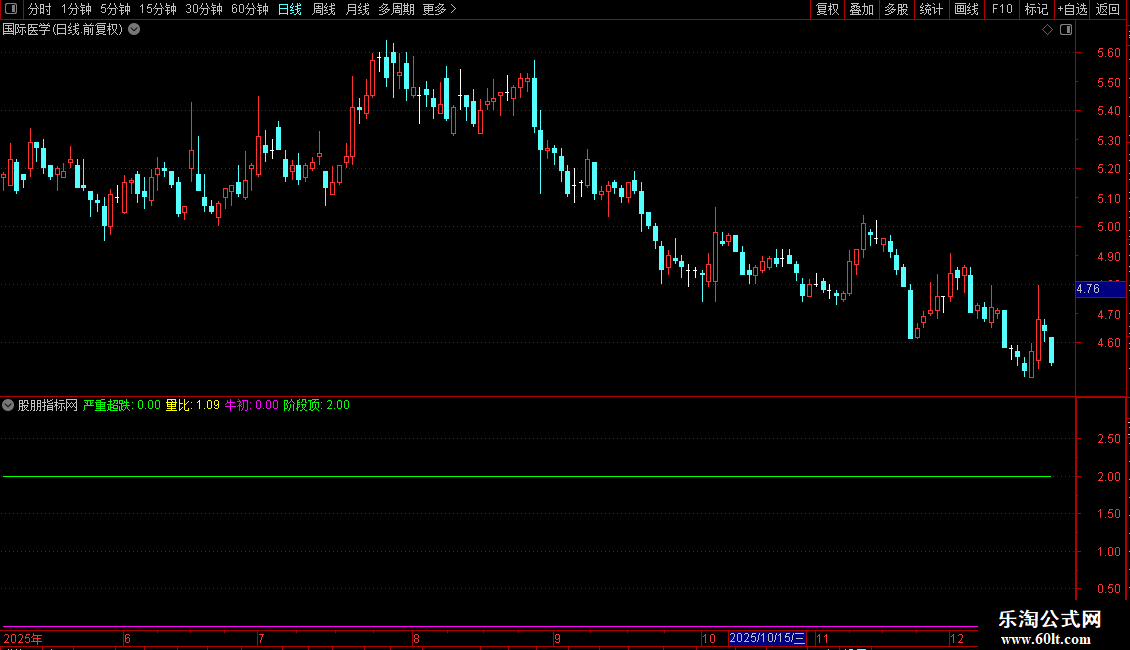
Task: Click the 2025年 label on time axis
Action: pyautogui.click(x=22, y=639)
